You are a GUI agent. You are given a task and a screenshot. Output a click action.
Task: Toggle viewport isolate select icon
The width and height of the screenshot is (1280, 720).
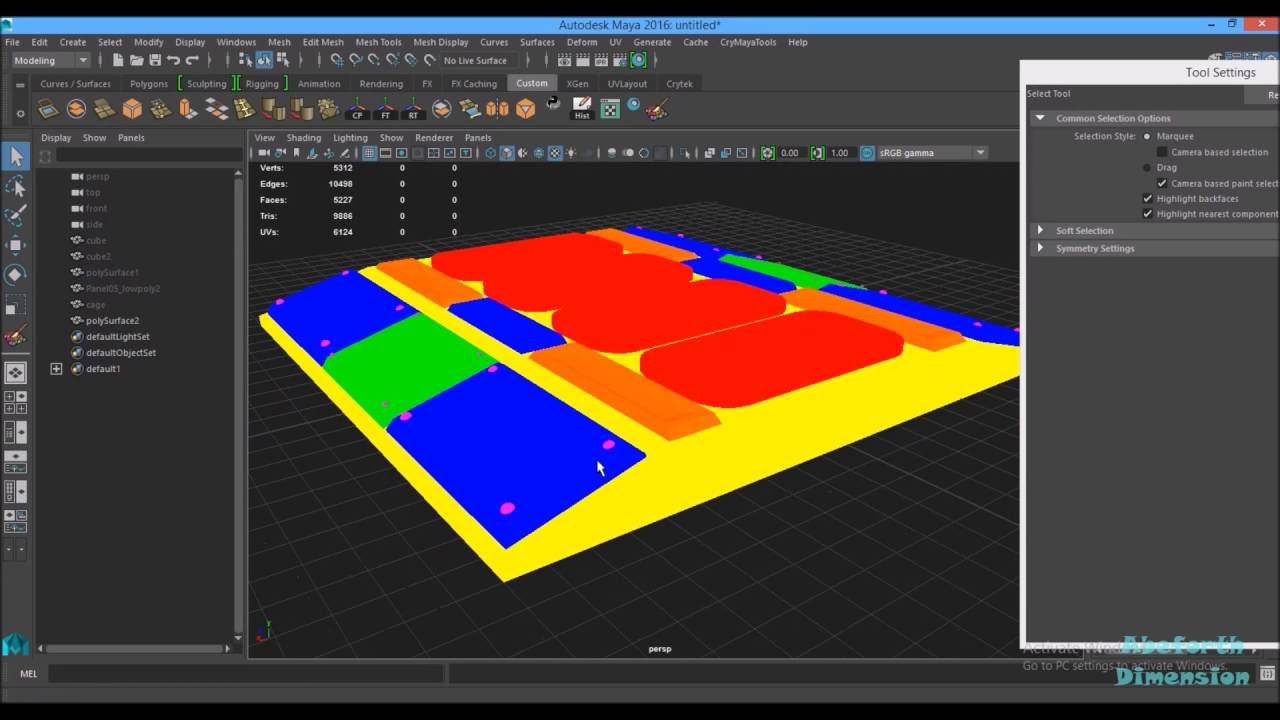pos(684,153)
